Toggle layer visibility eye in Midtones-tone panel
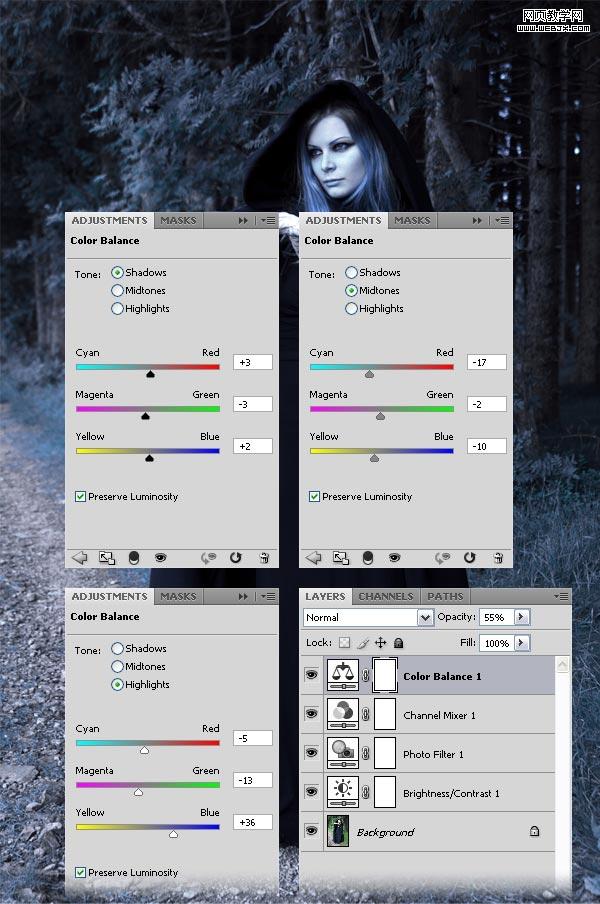This screenshot has height=904, width=600. 395,558
